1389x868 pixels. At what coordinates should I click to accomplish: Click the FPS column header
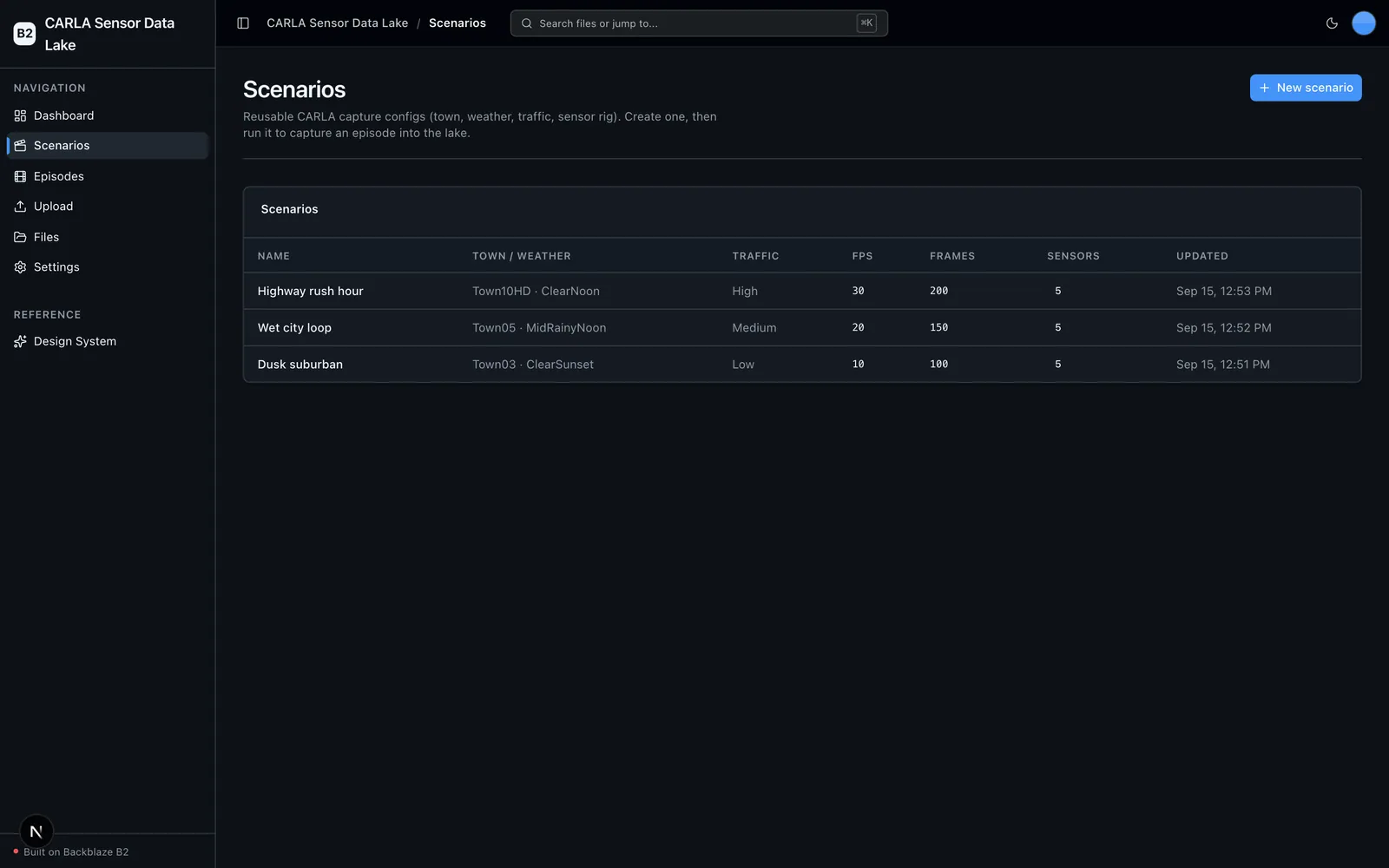point(862,256)
